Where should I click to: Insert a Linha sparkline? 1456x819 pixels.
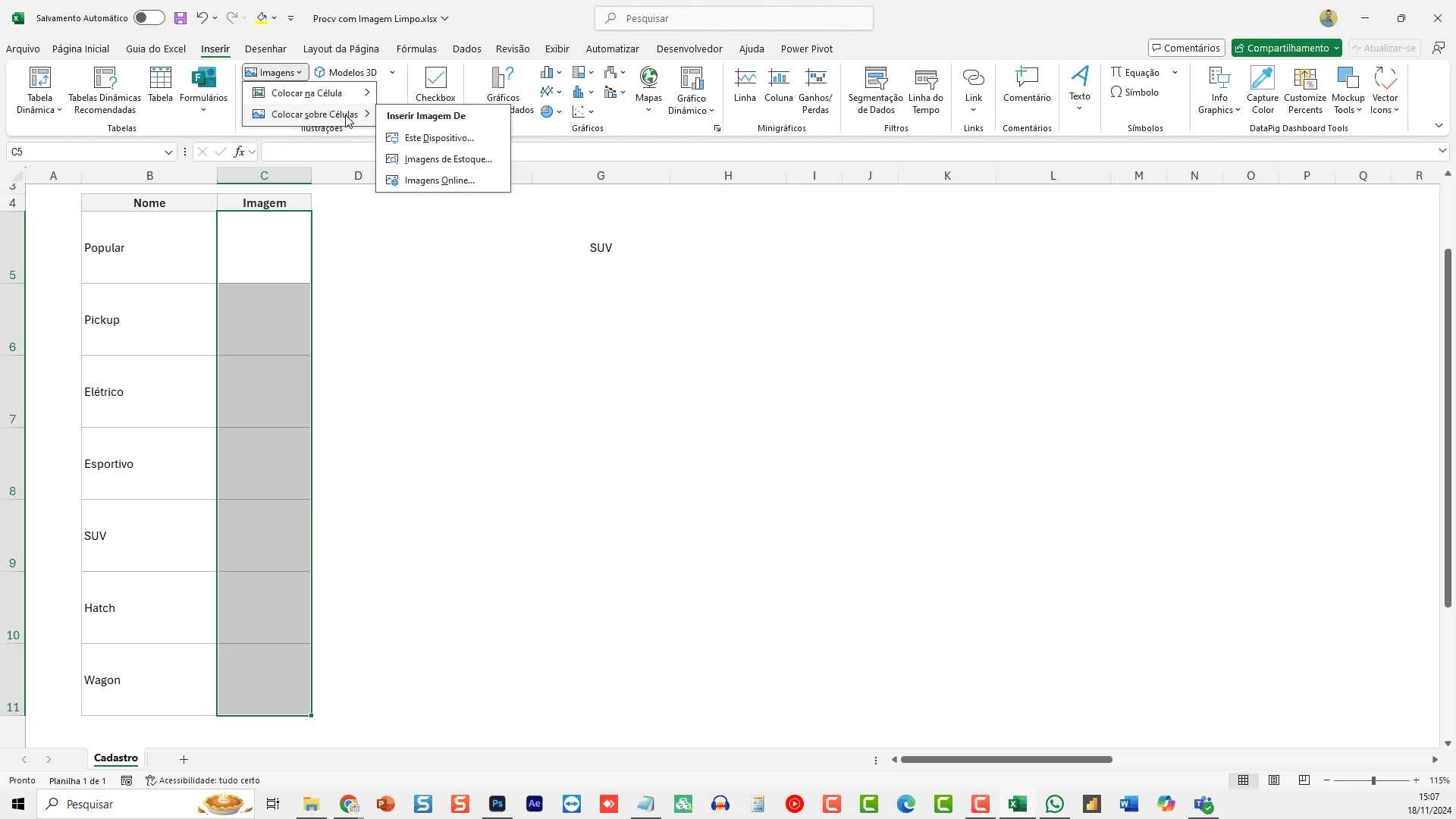(745, 84)
